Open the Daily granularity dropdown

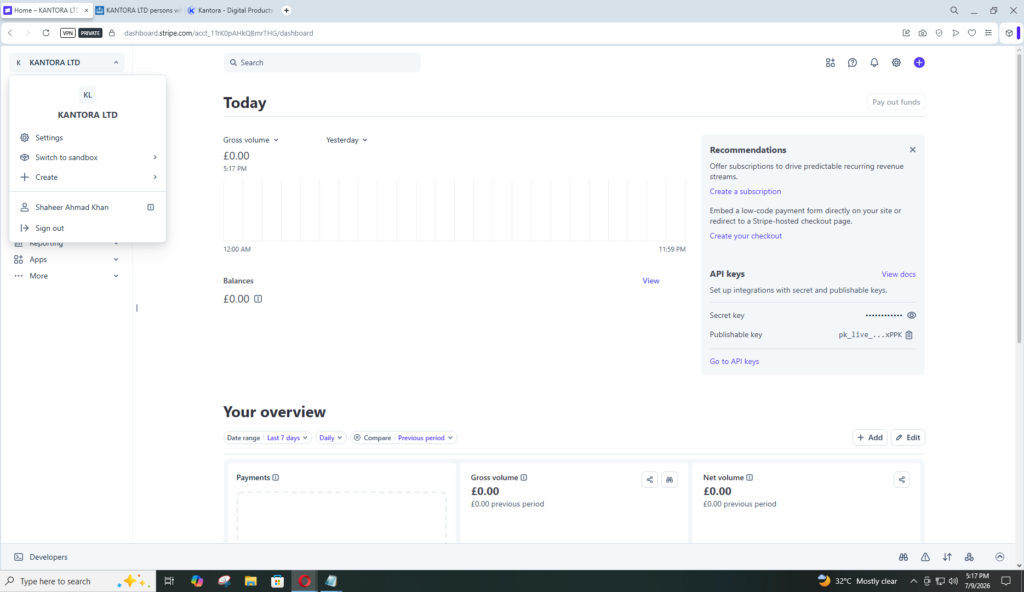click(330, 438)
